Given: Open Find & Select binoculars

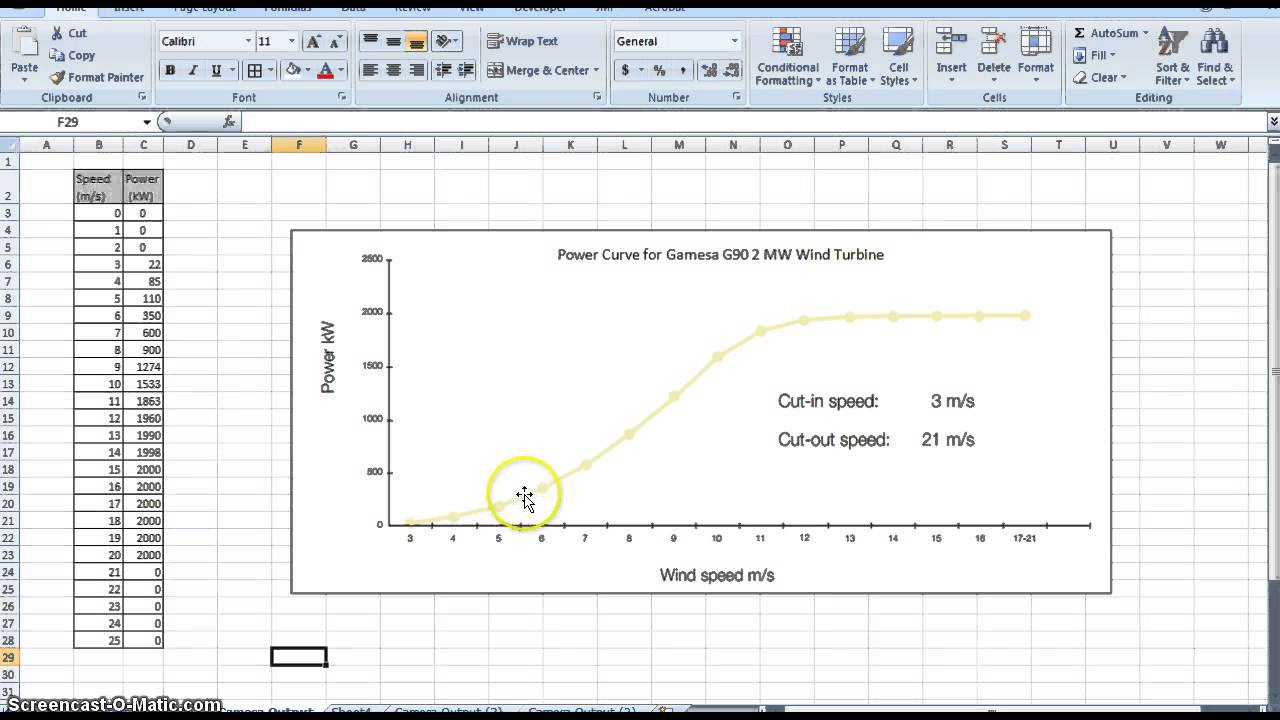Looking at the screenshot, I should (x=1215, y=55).
